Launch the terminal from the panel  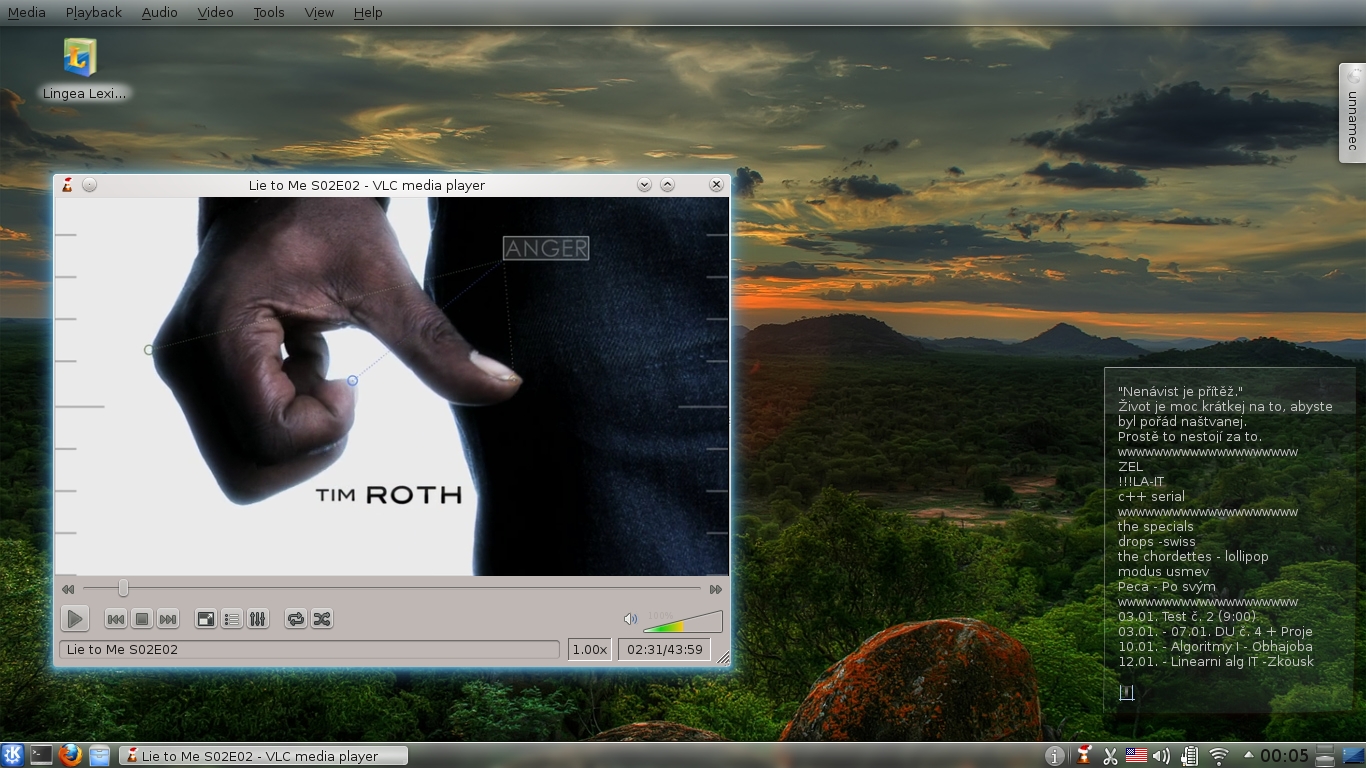[x=41, y=755]
